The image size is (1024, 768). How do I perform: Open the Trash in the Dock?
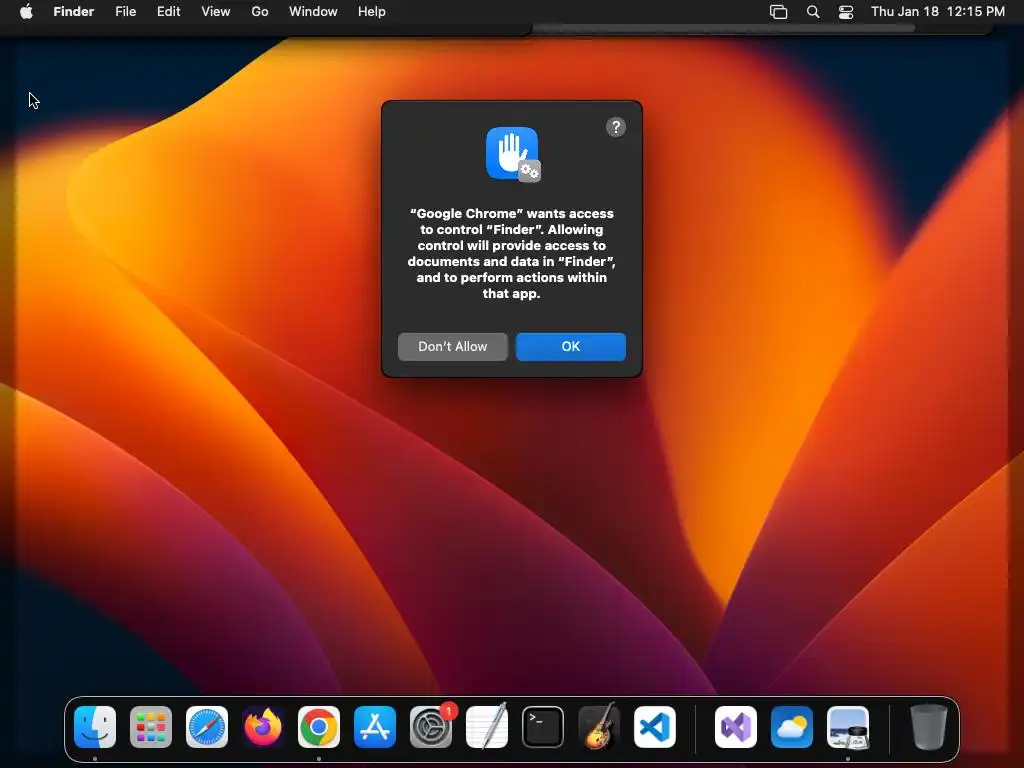[928, 726]
